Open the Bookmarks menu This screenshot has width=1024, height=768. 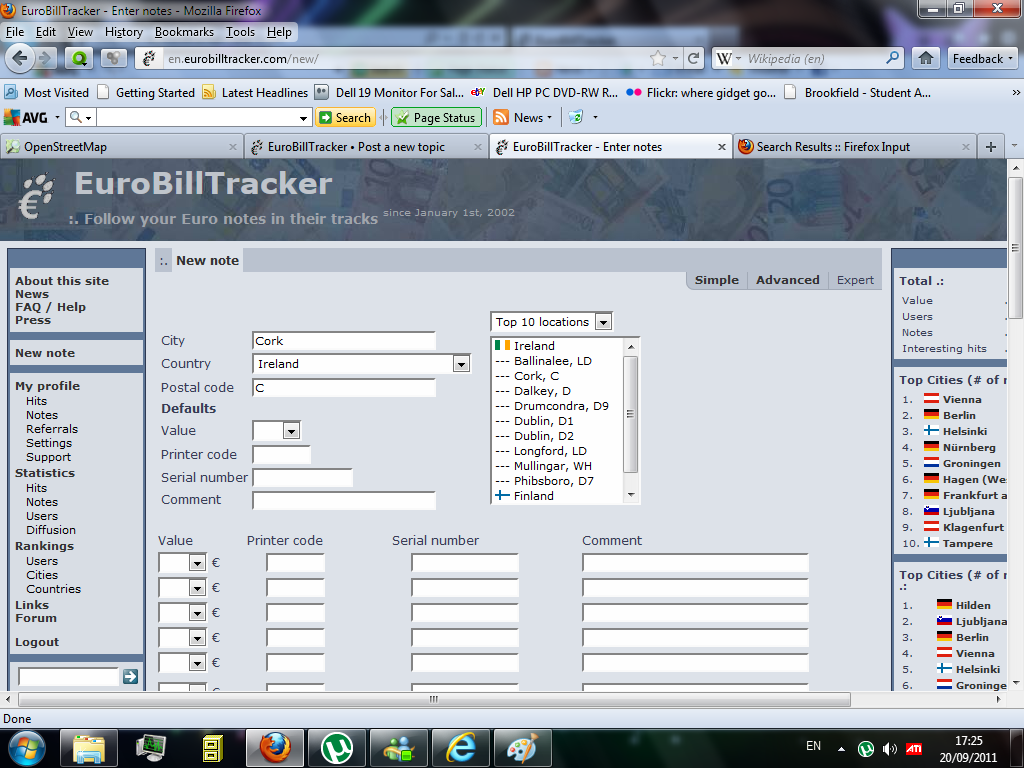click(184, 32)
